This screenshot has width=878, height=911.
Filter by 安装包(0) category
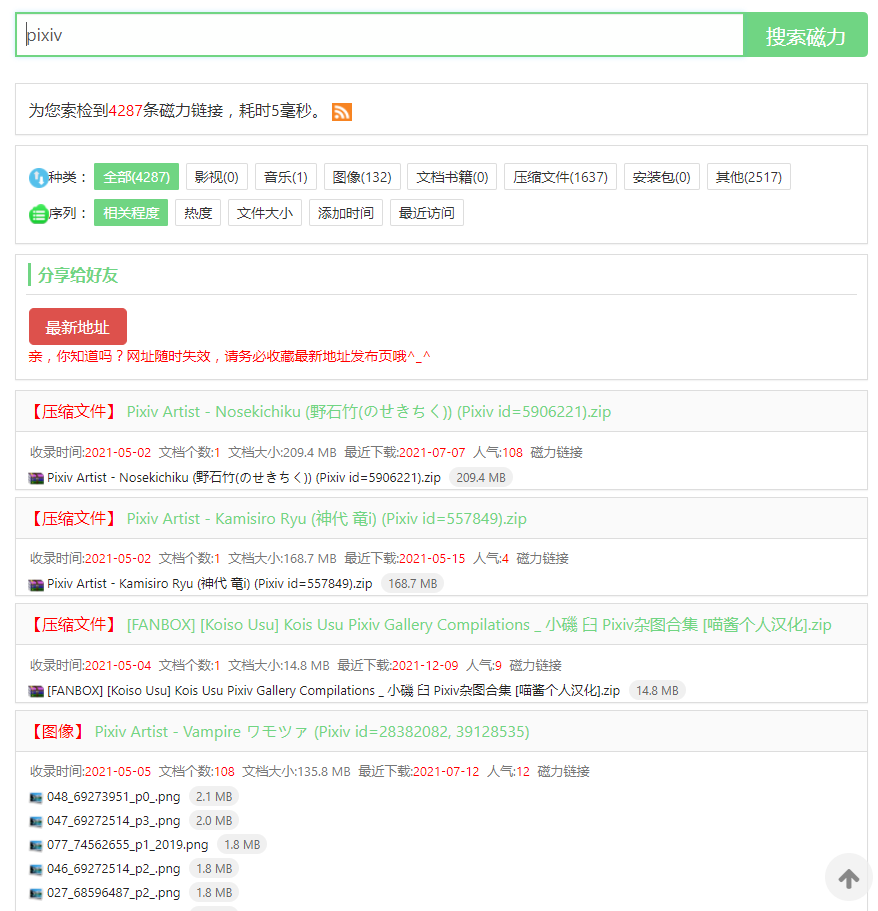pyautogui.click(x=661, y=177)
